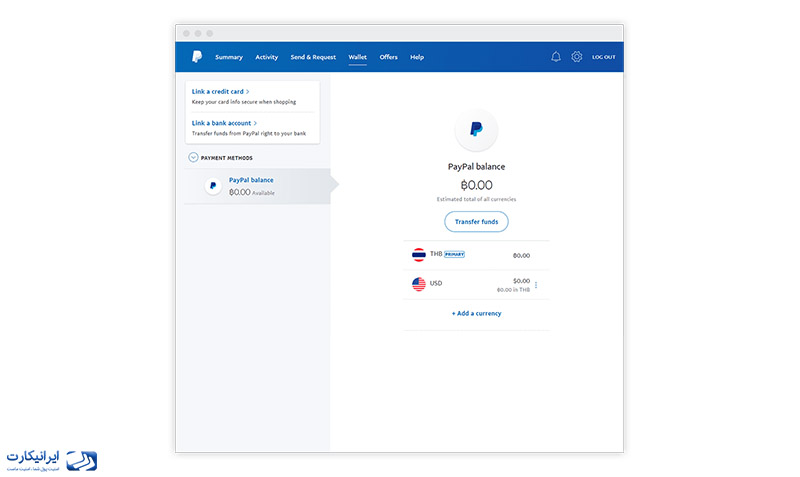The image size is (800, 477).
Task: Click Link a bank account
Action: click(x=224, y=123)
